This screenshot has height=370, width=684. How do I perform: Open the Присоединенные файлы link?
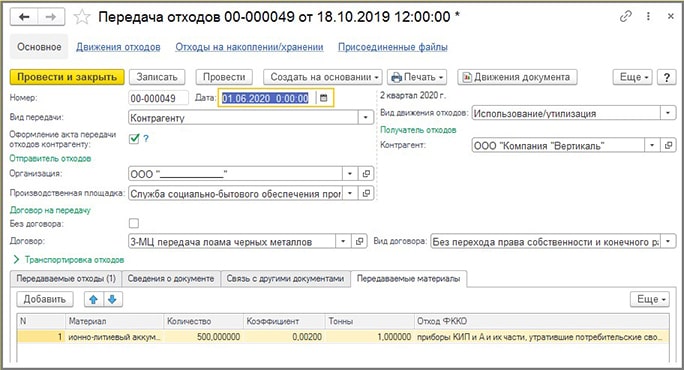[393, 47]
